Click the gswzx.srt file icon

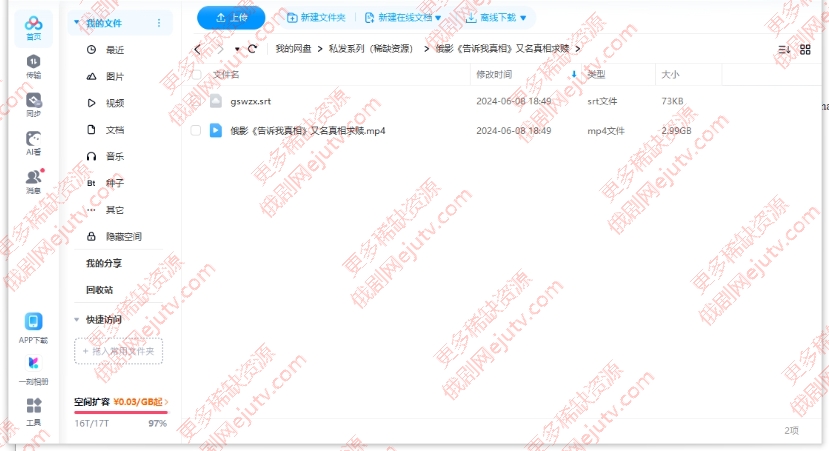[216, 101]
